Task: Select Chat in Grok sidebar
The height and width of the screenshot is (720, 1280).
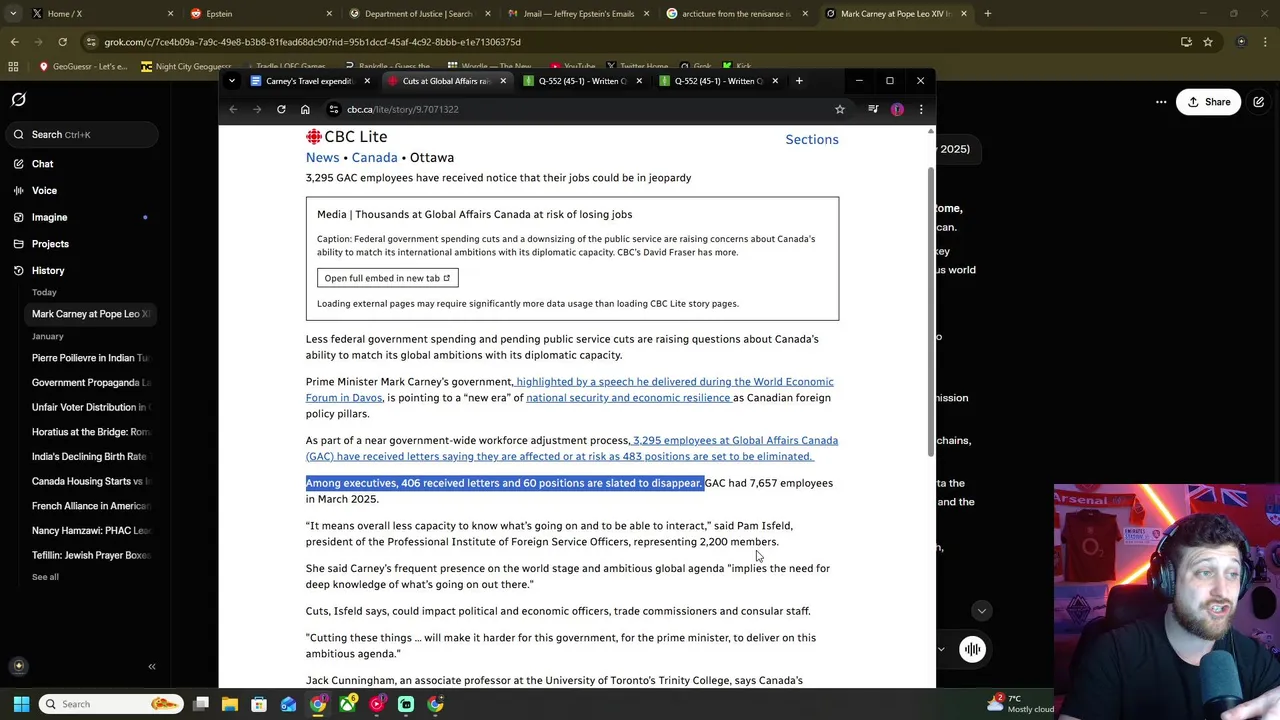Action: tap(42, 164)
